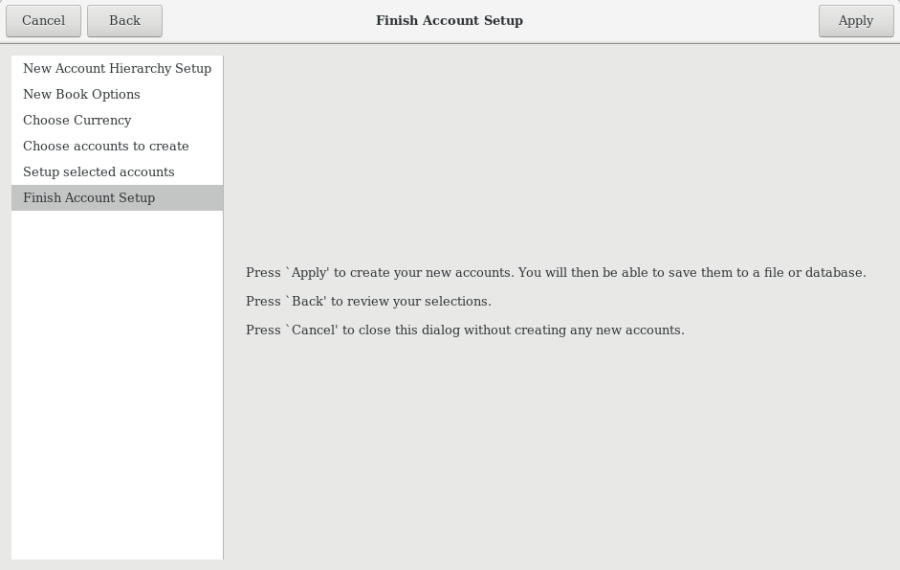Viewport: 900px width, 570px height.
Task: Highlight Finish Account Setup in the sidebar
Action: point(89,198)
